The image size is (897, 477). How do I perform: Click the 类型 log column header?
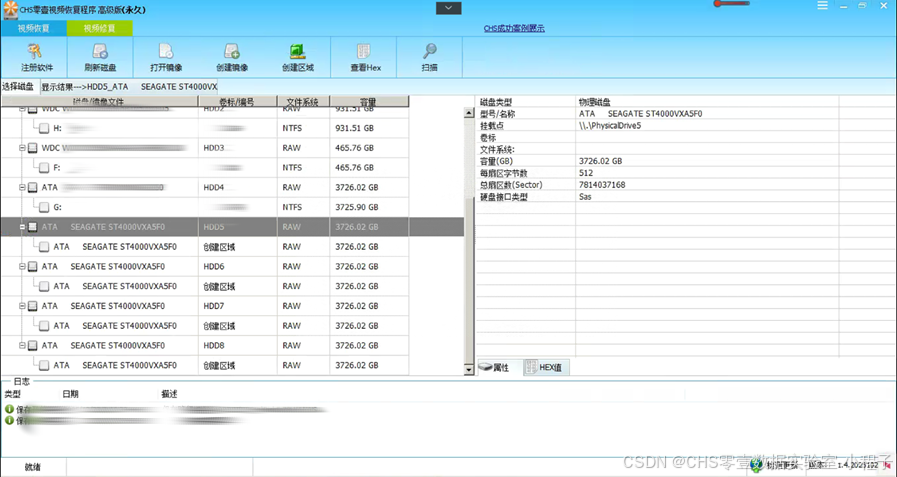click(13, 394)
